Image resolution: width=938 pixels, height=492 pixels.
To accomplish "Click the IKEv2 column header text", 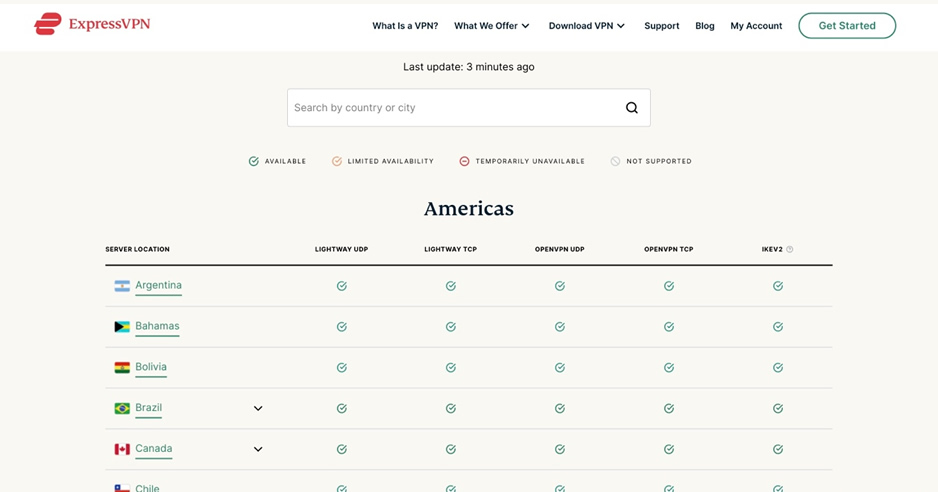I will tap(772, 249).
